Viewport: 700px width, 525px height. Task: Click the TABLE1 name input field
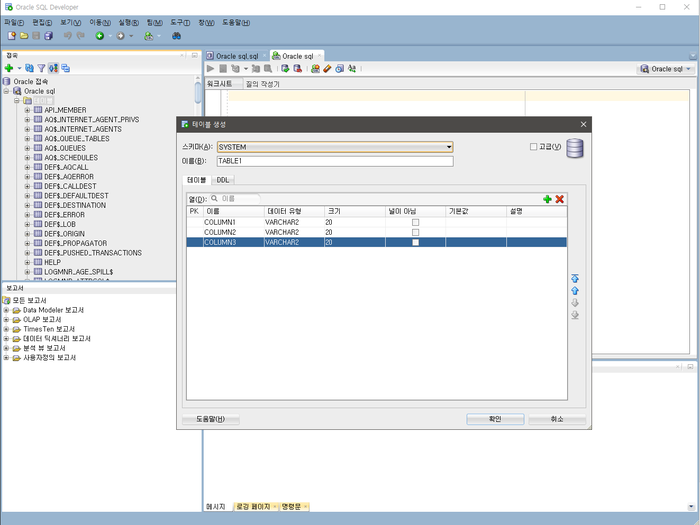[x=335, y=161]
